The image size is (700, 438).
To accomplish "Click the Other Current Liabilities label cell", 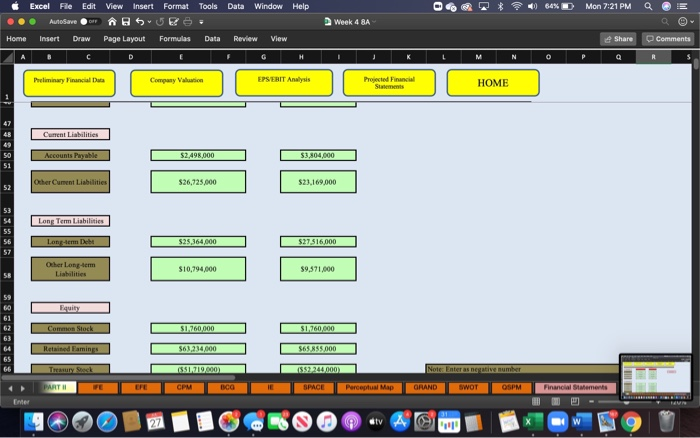I will click(x=70, y=182).
